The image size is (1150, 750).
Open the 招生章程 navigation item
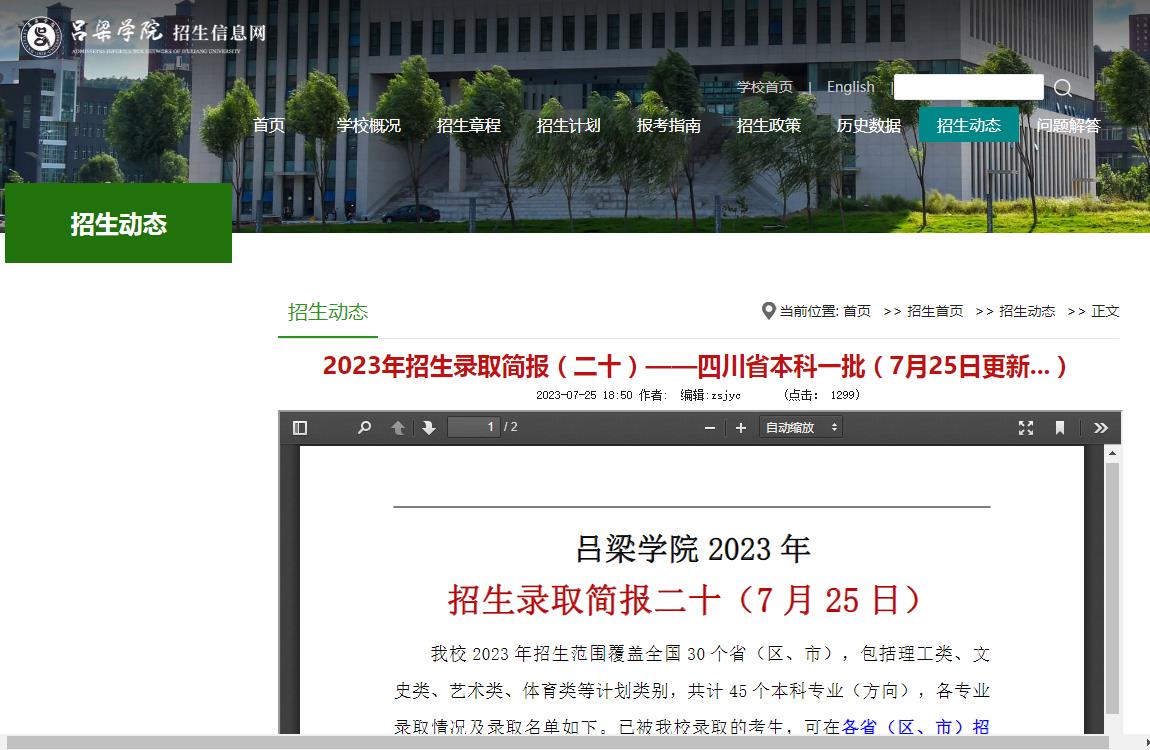tap(469, 125)
